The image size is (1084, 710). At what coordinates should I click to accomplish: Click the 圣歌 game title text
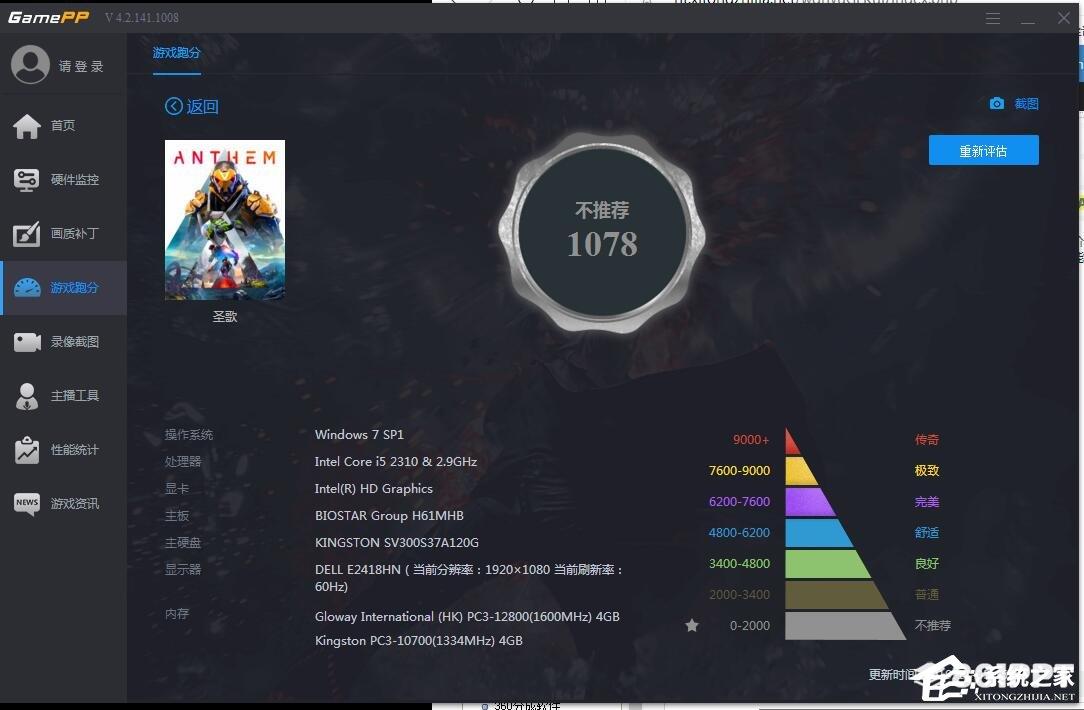225,317
